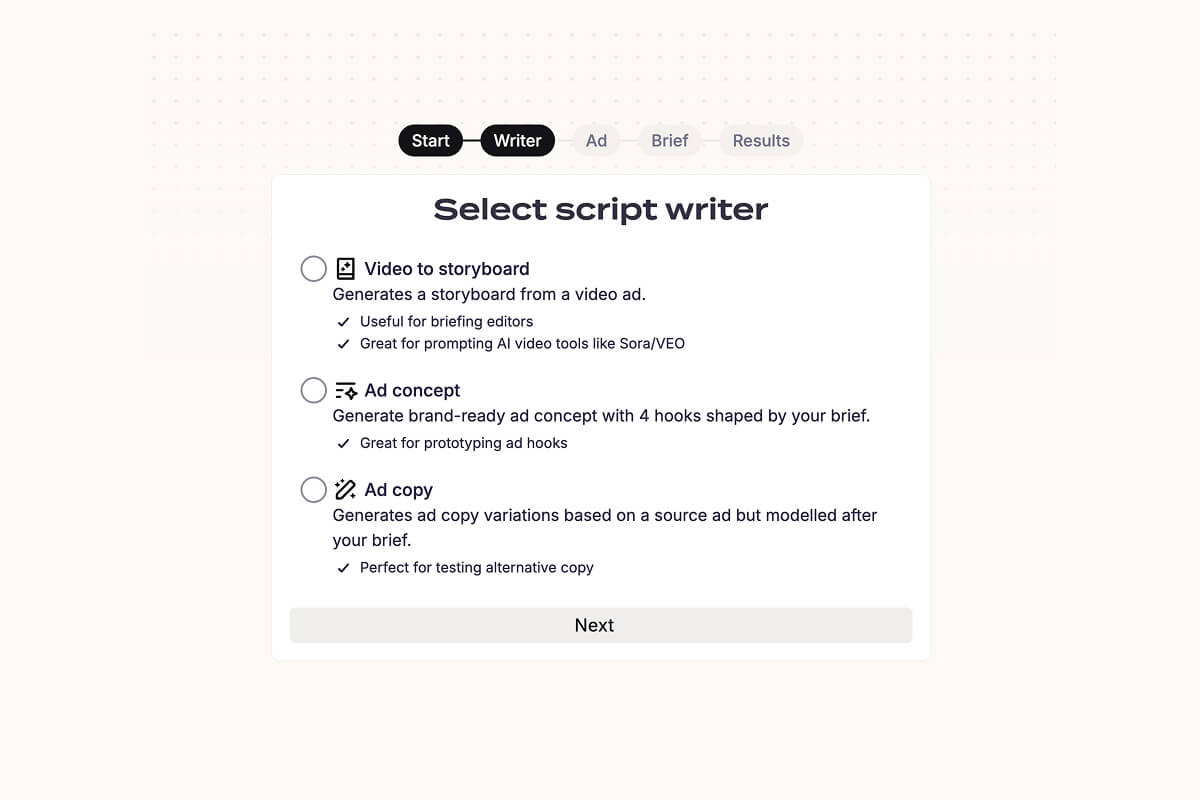Click the checkmark beside 'Perfect for testing alternative copy'

(343, 567)
